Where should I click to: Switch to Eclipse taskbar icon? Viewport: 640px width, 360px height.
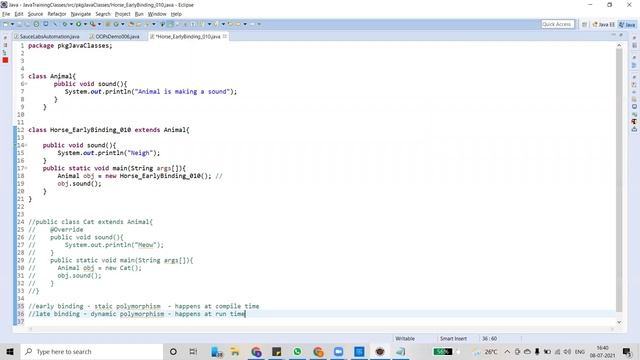coord(380,351)
